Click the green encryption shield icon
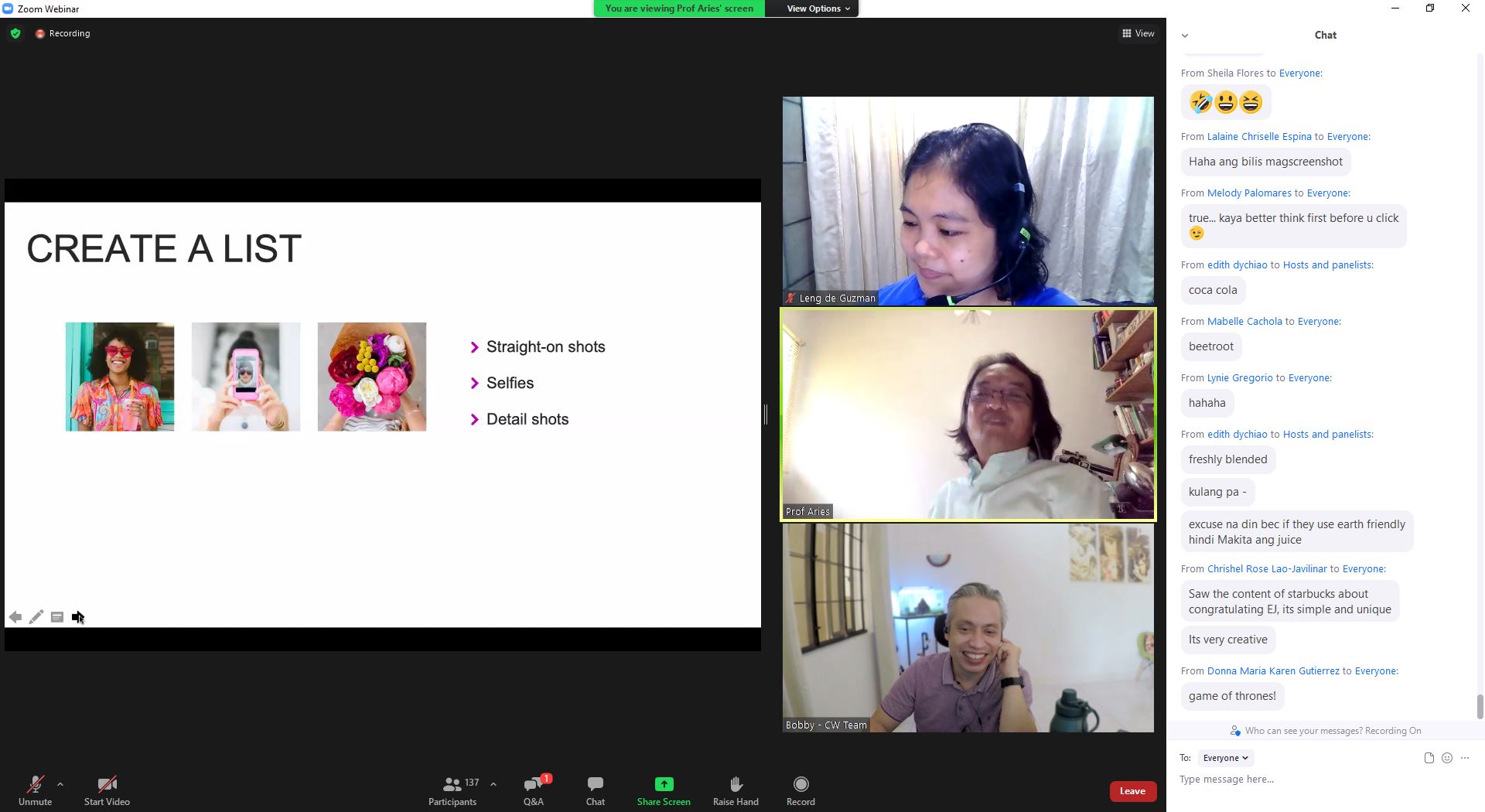 coord(15,33)
